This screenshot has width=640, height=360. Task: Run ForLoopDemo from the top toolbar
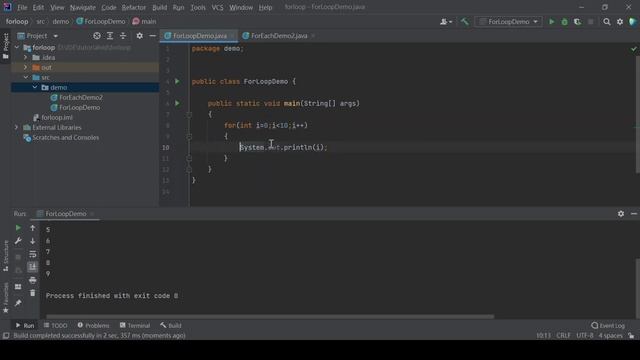click(551, 22)
